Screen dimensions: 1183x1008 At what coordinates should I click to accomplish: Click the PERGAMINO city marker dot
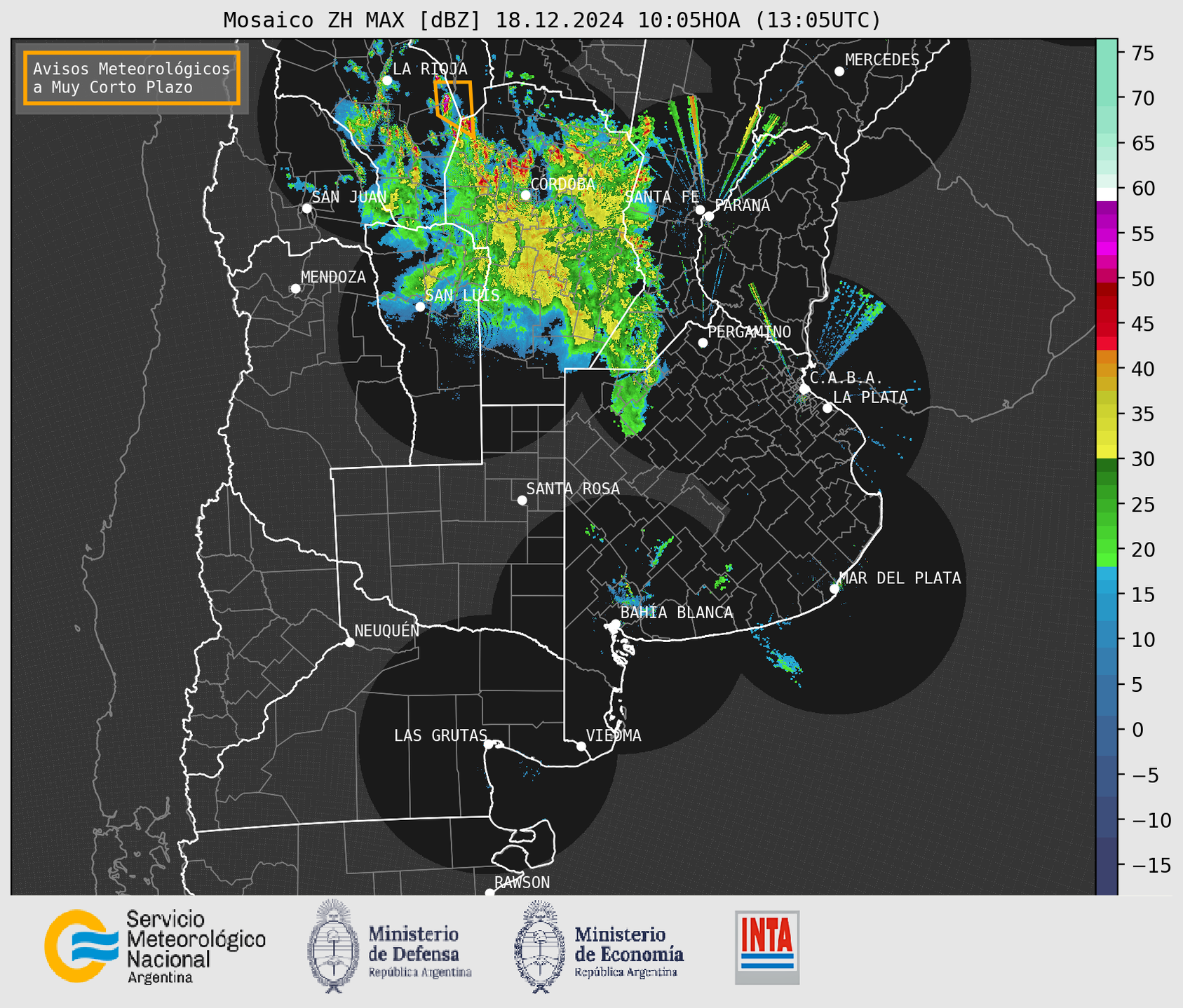click(703, 343)
